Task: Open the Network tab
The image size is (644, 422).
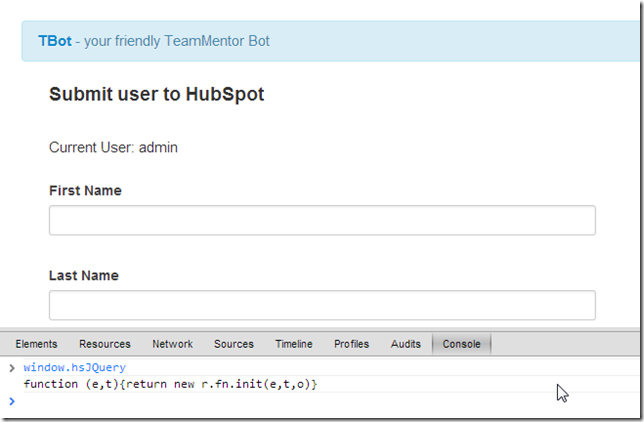Action: coord(172,344)
